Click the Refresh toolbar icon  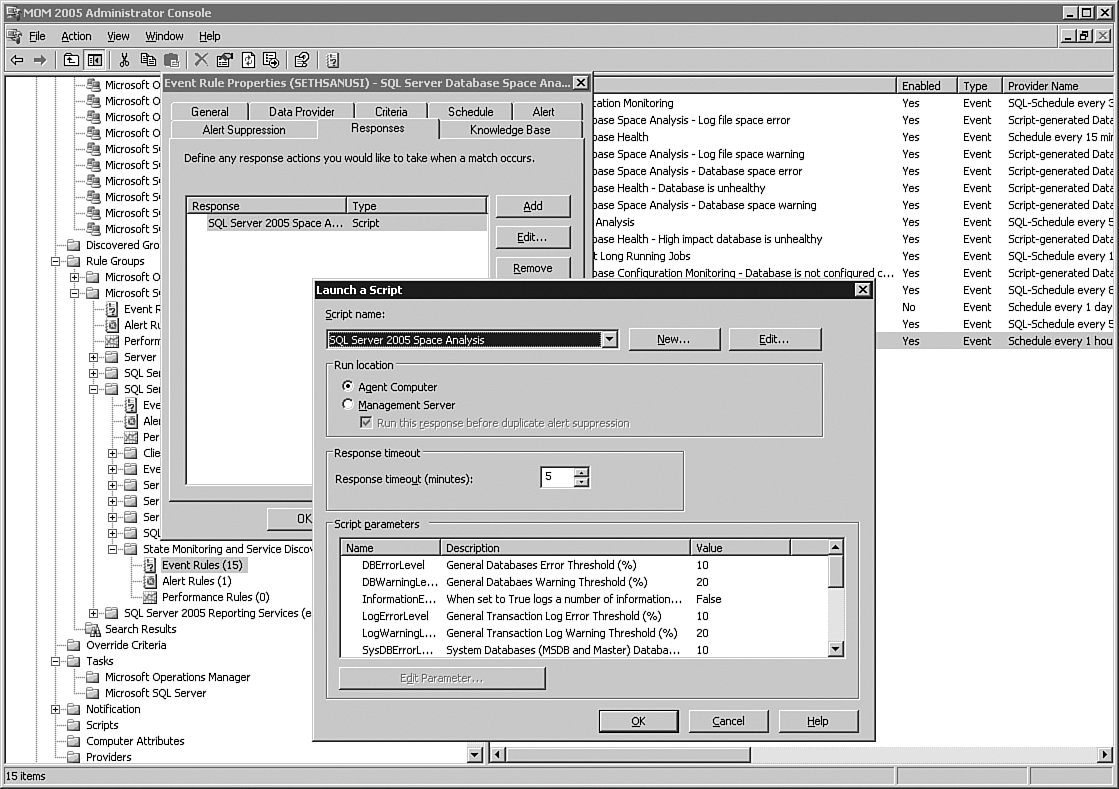pyautogui.click(x=248, y=60)
